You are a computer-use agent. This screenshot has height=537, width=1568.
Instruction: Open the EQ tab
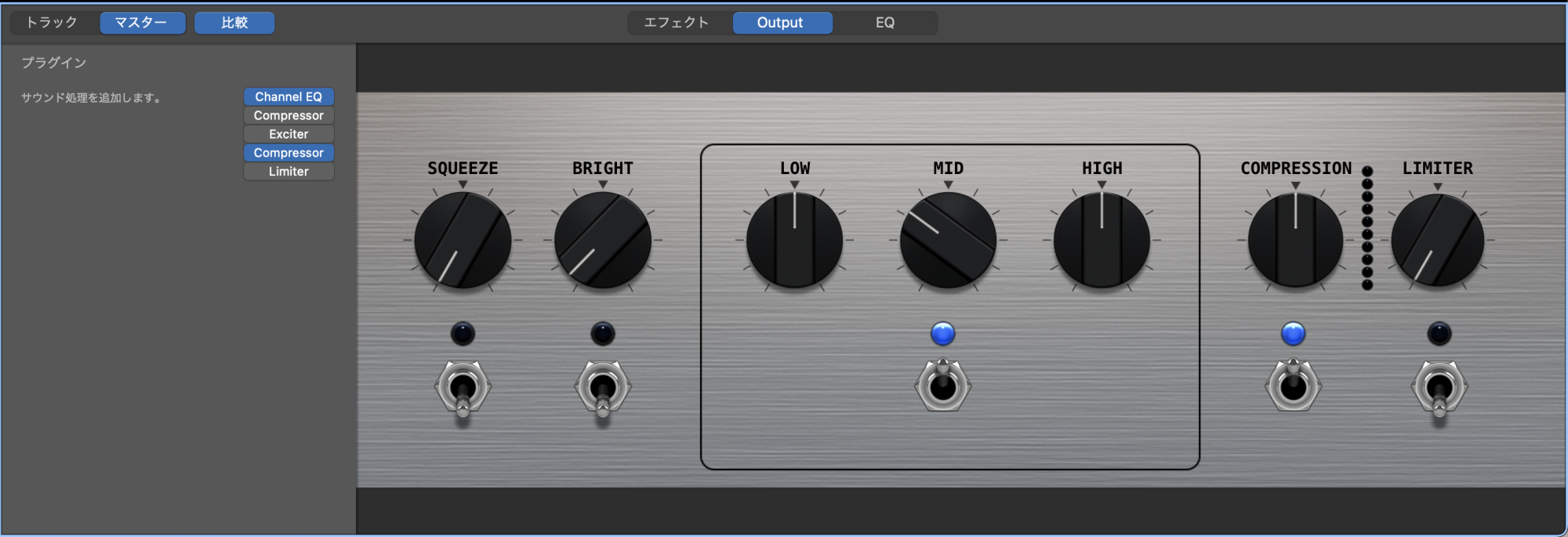click(x=885, y=23)
